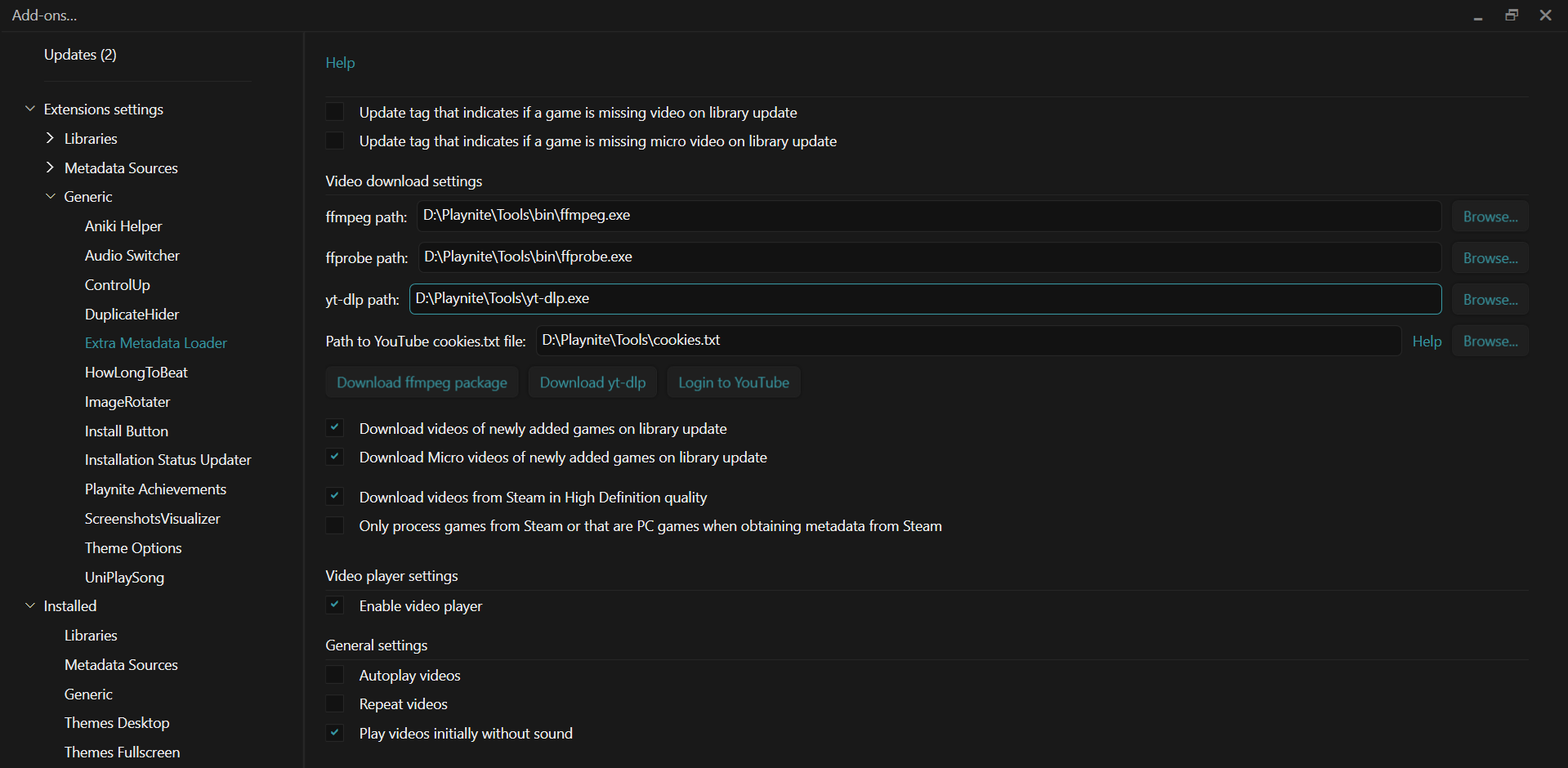Browse for the ffprobe path
Image resolution: width=1568 pixels, height=768 pixels.
1490,258
